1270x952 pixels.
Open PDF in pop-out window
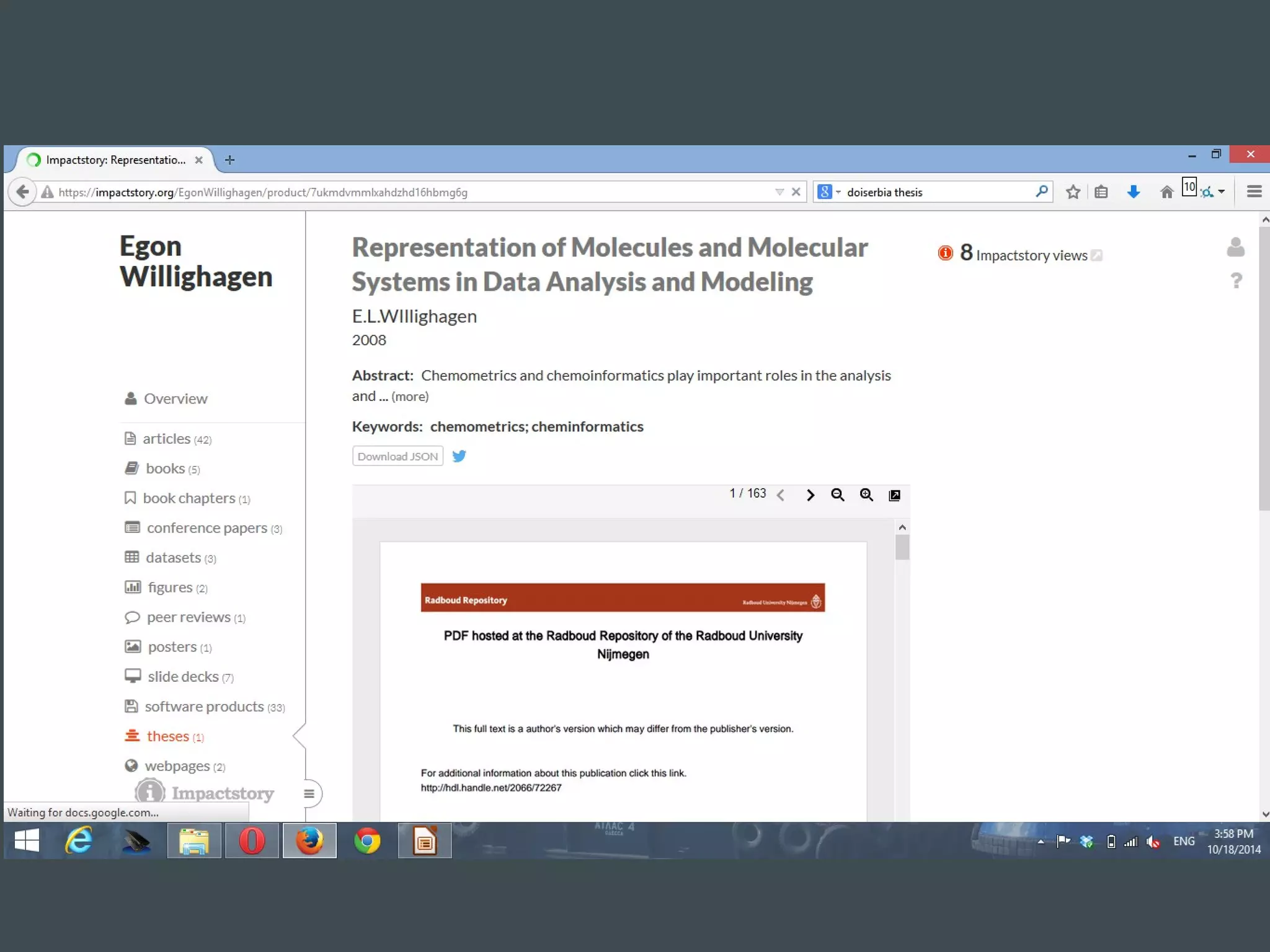pyautogui.click(x=894, y=495)
